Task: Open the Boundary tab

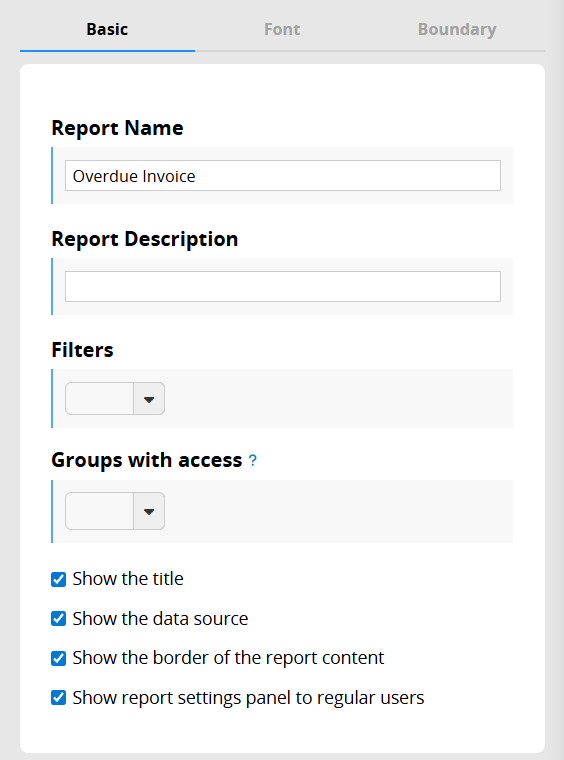Action: pos(457,29)
